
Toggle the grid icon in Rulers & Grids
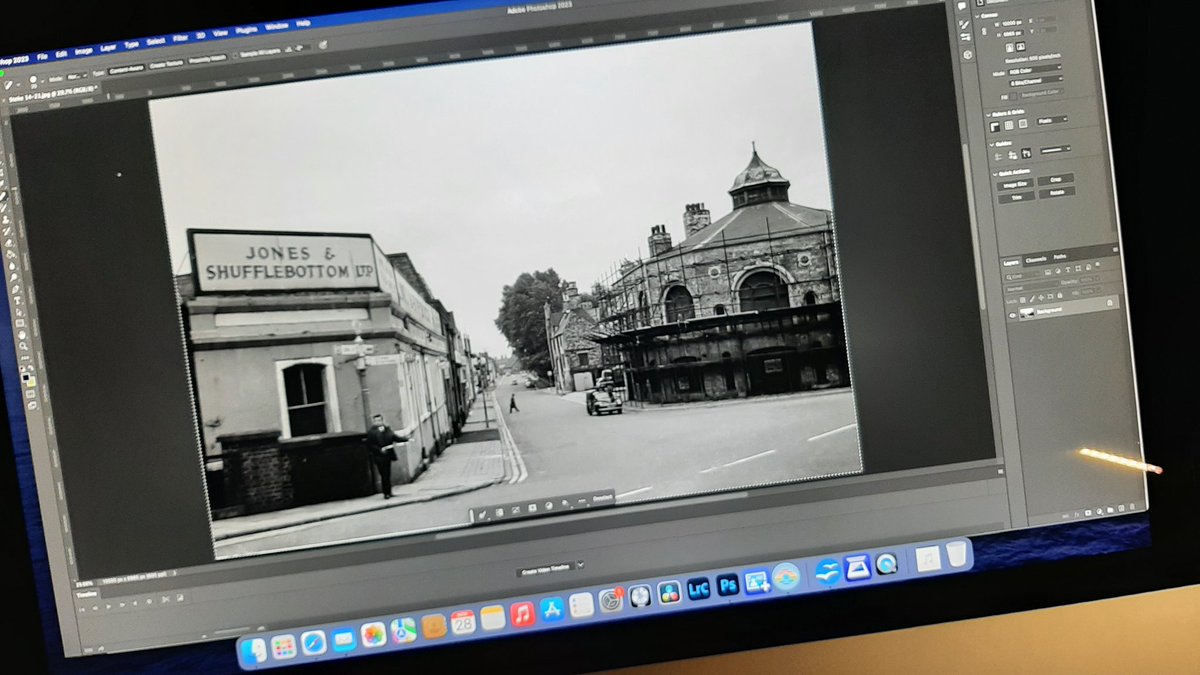[x=1009, y=125]
